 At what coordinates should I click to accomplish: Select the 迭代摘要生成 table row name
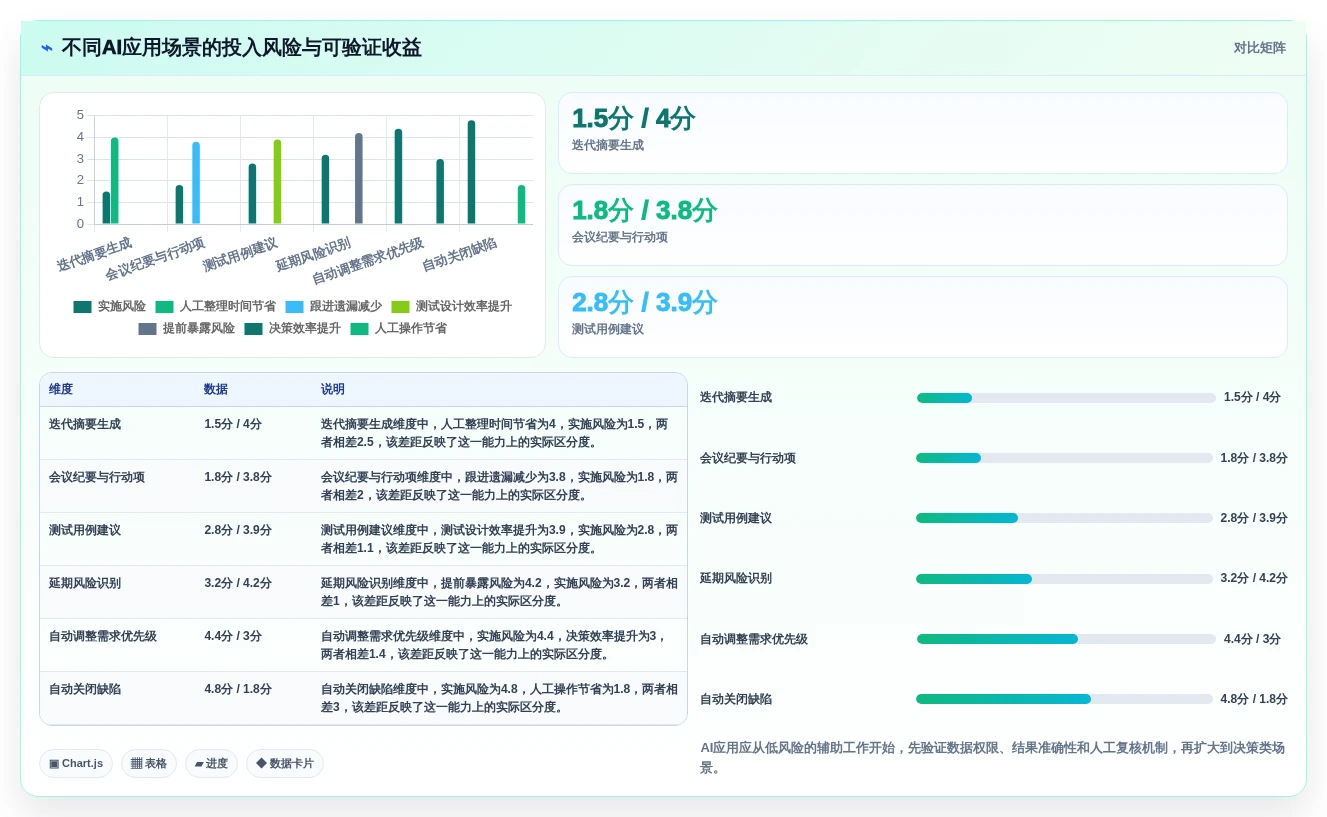(x=85, y=424)
